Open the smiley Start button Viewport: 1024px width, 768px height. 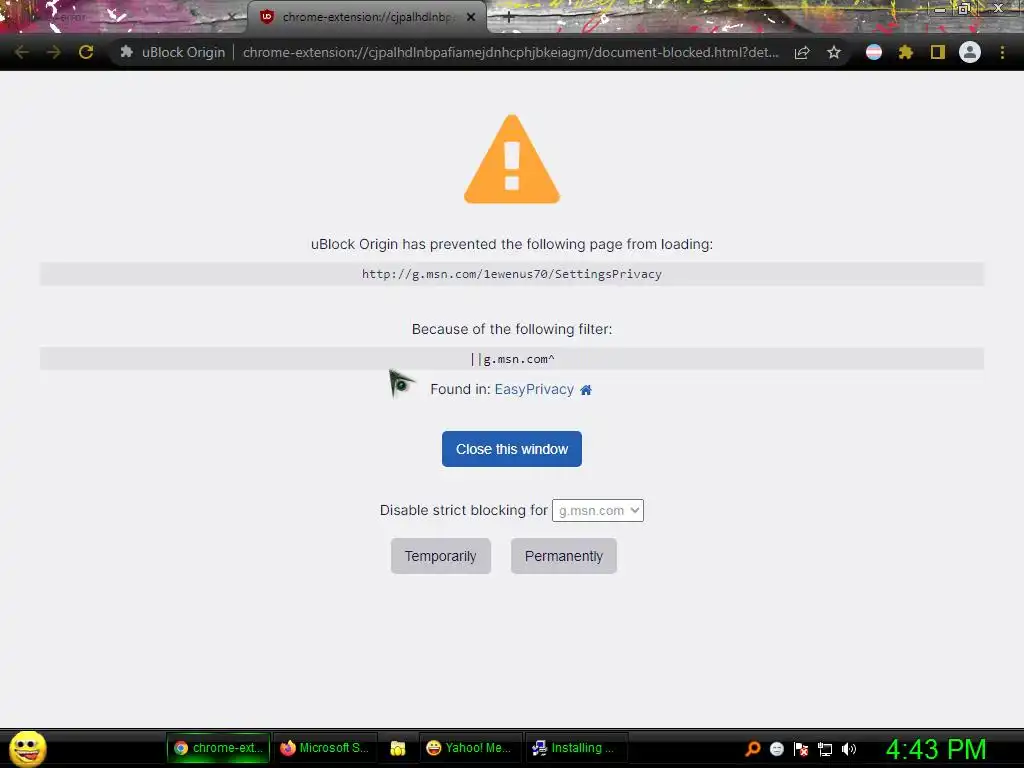(27, 748)
